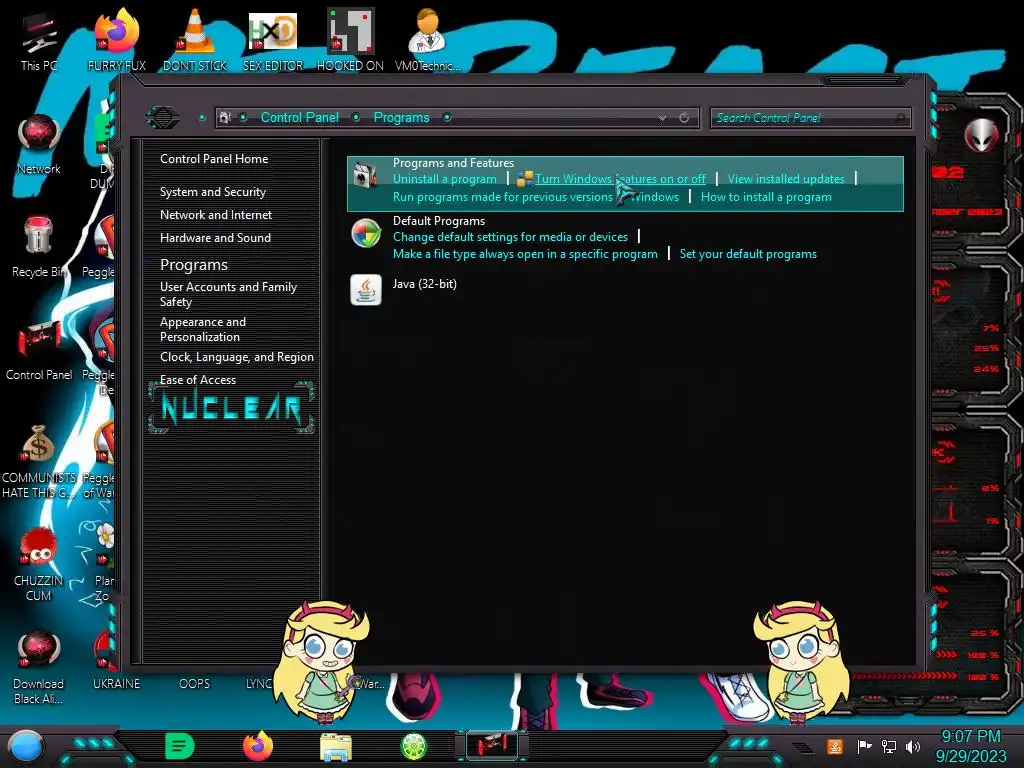The image size is (1024, 768).
Task: Open Network and Internet category
Action: pyautogui.click(x=216, y=215)
